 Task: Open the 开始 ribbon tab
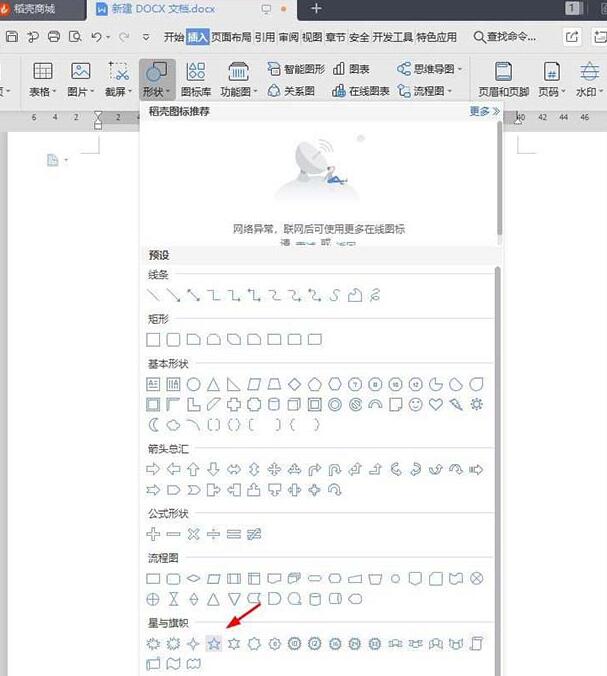[x=173, y=37]
